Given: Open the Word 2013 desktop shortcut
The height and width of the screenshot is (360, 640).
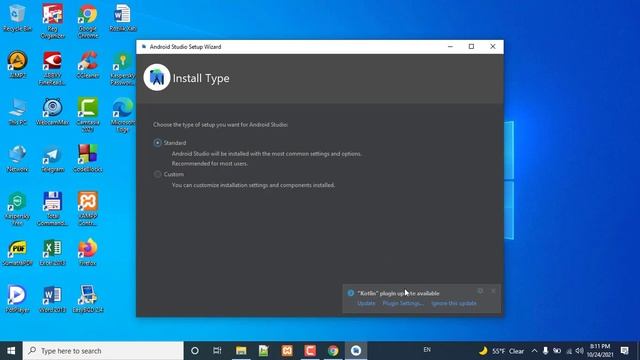Looking at the screenshot, I should [x=52, y=299].
